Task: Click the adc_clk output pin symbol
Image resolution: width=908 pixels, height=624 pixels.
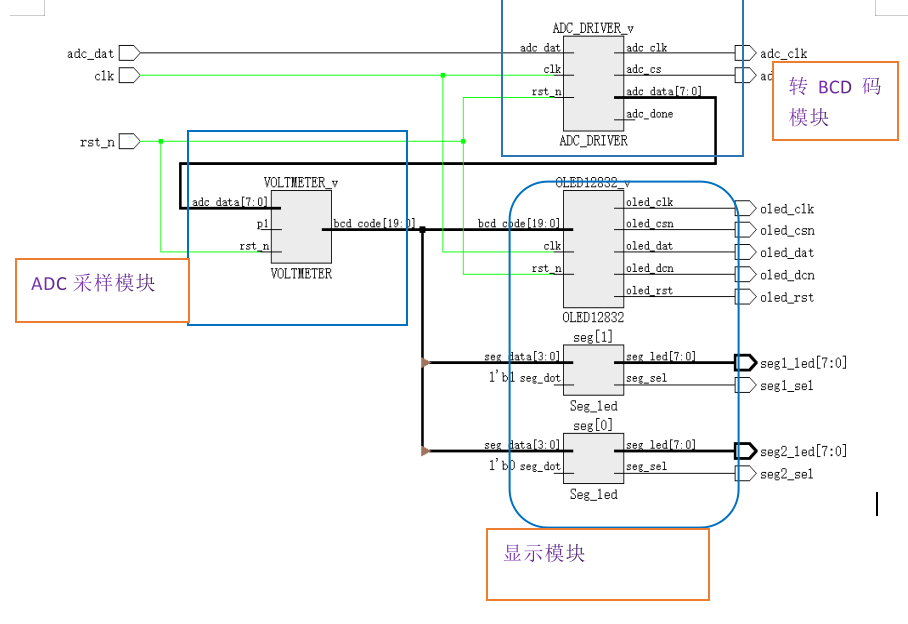Action: click(x=744, y=53)
